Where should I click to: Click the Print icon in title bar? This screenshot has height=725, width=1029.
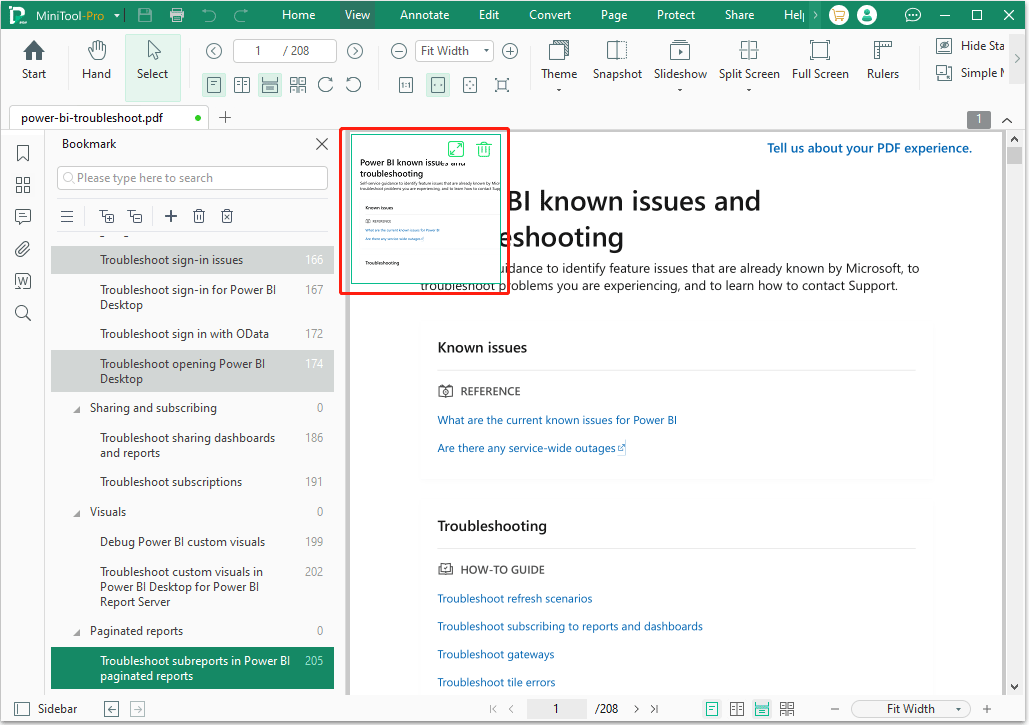click(x=177, y=15)
